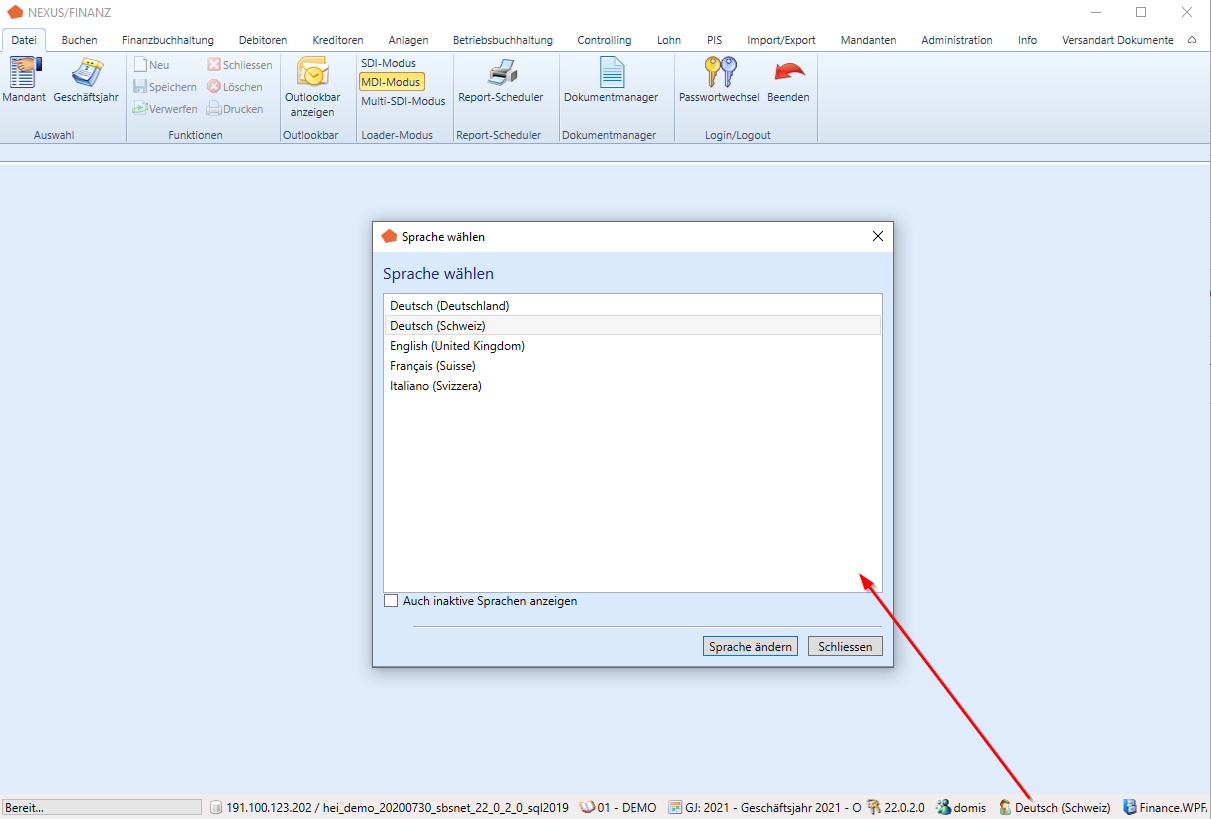Screen dimensions: 1211x819
Task: Collapse the ribbon using the chevron
Action: 1192,40
